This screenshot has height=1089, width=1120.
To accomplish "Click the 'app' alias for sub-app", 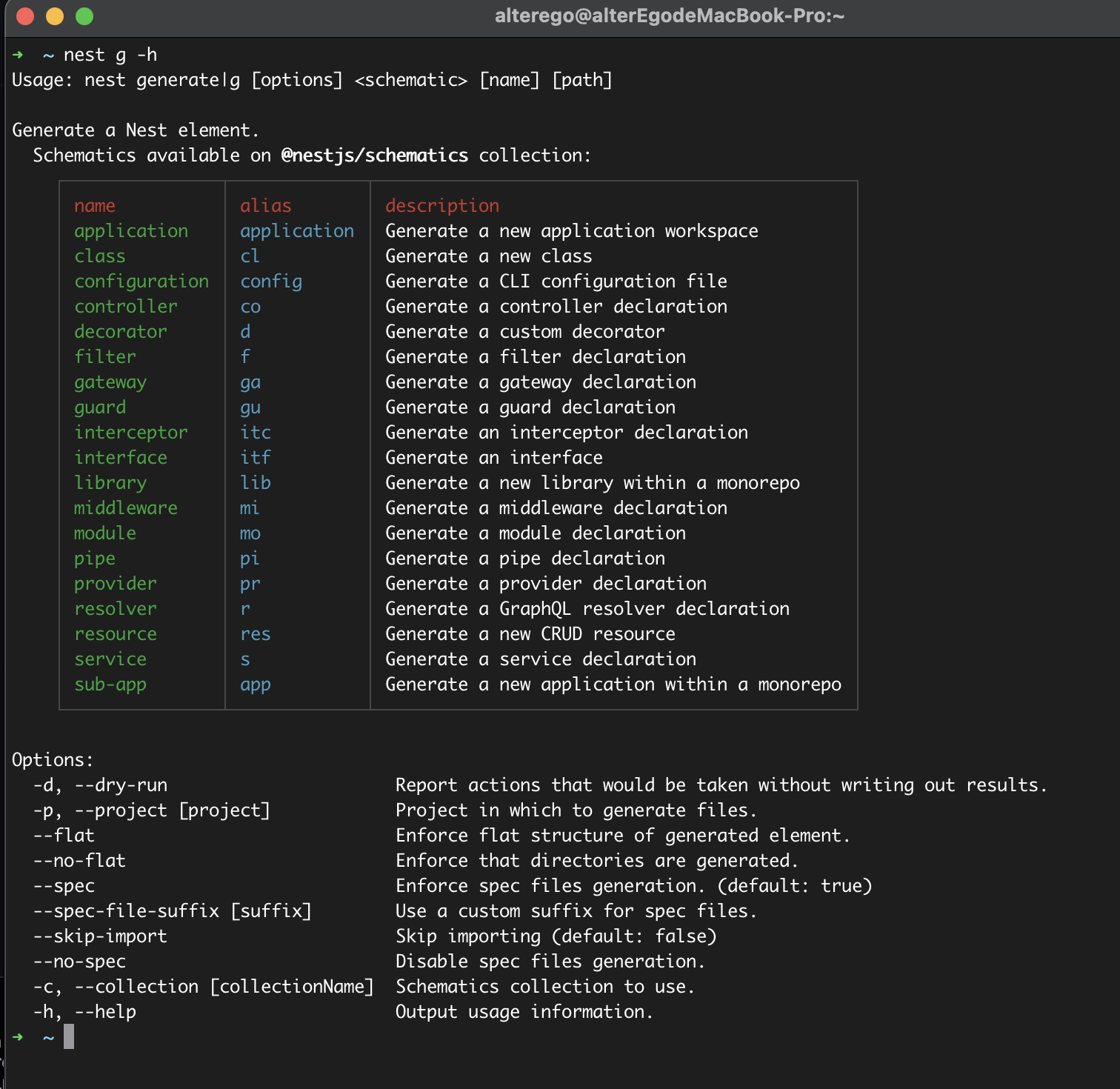I will click(x=256, y=685).
